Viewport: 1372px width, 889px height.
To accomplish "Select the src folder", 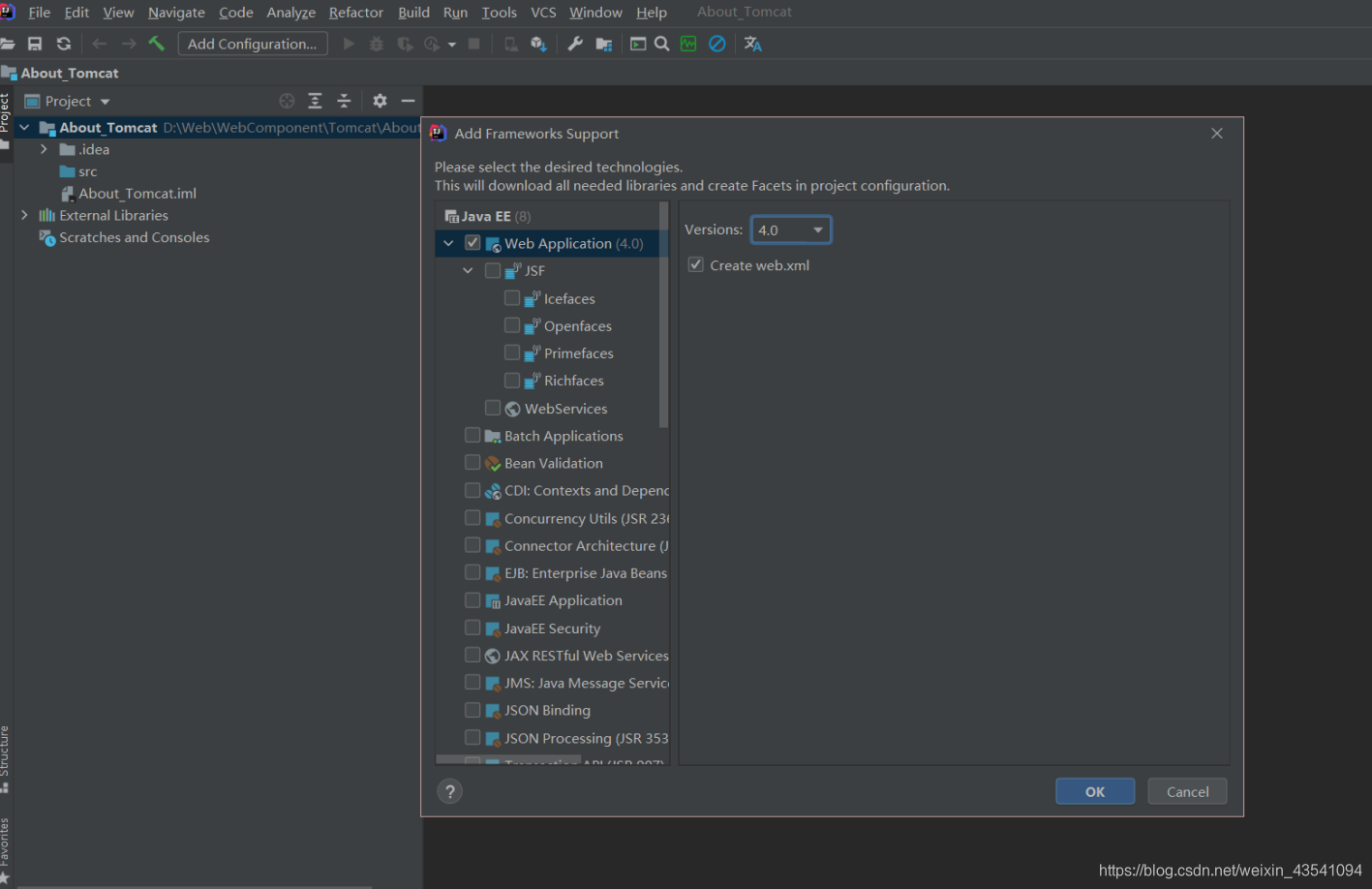I will [x=88, y=171].
